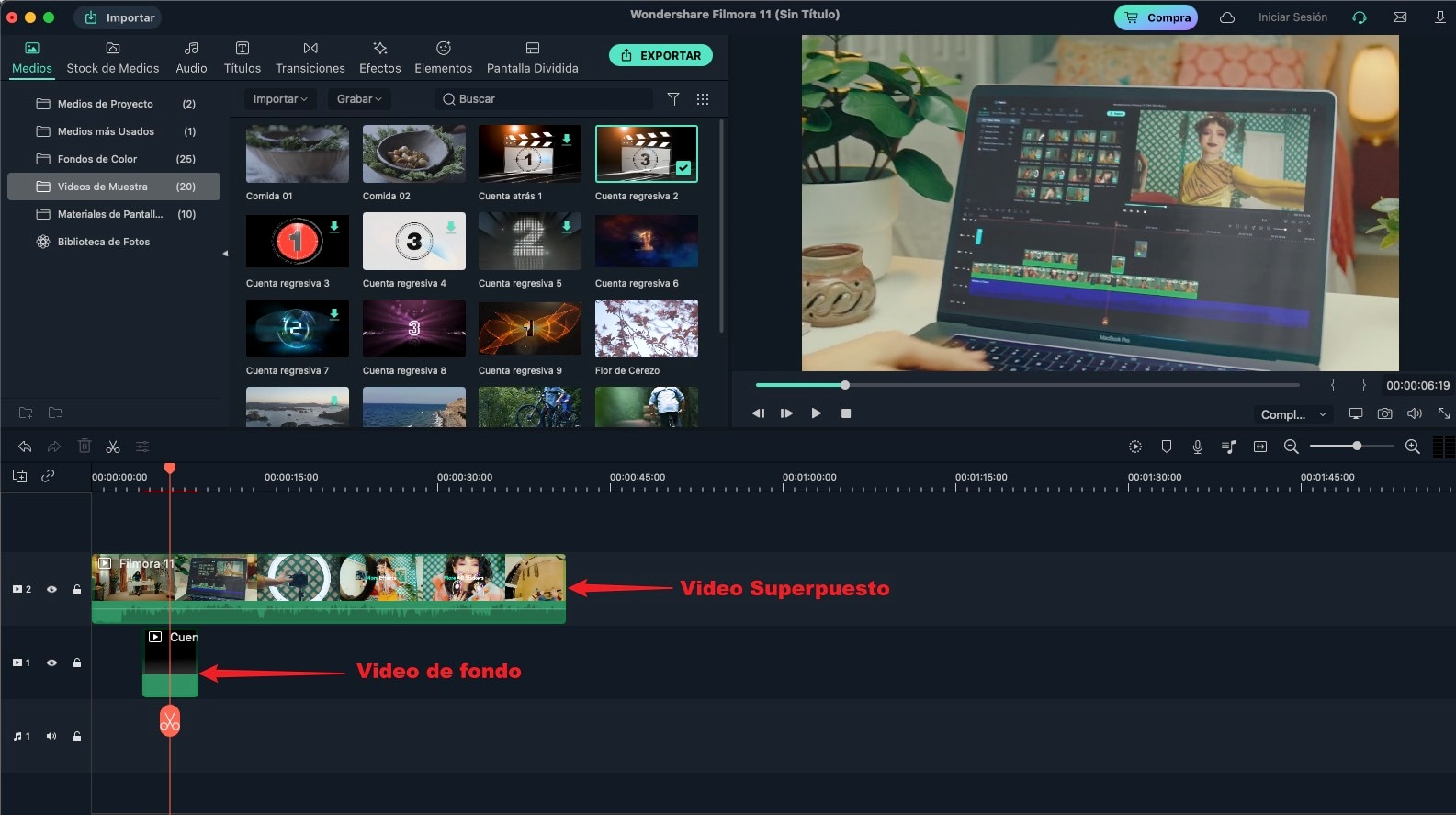Click the preview progress bar handle
Viewport: 1456px width, 815px height.
tap(845, 385)
